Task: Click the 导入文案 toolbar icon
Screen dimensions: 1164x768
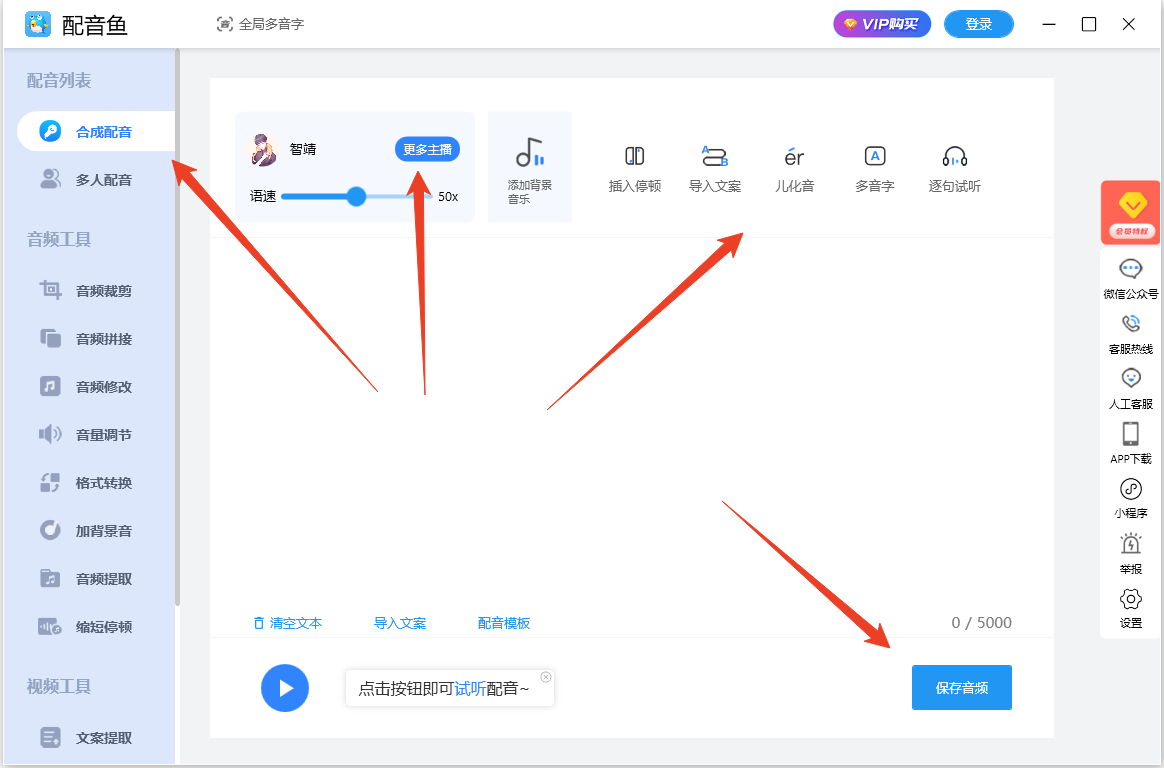Action: point(715,157)
